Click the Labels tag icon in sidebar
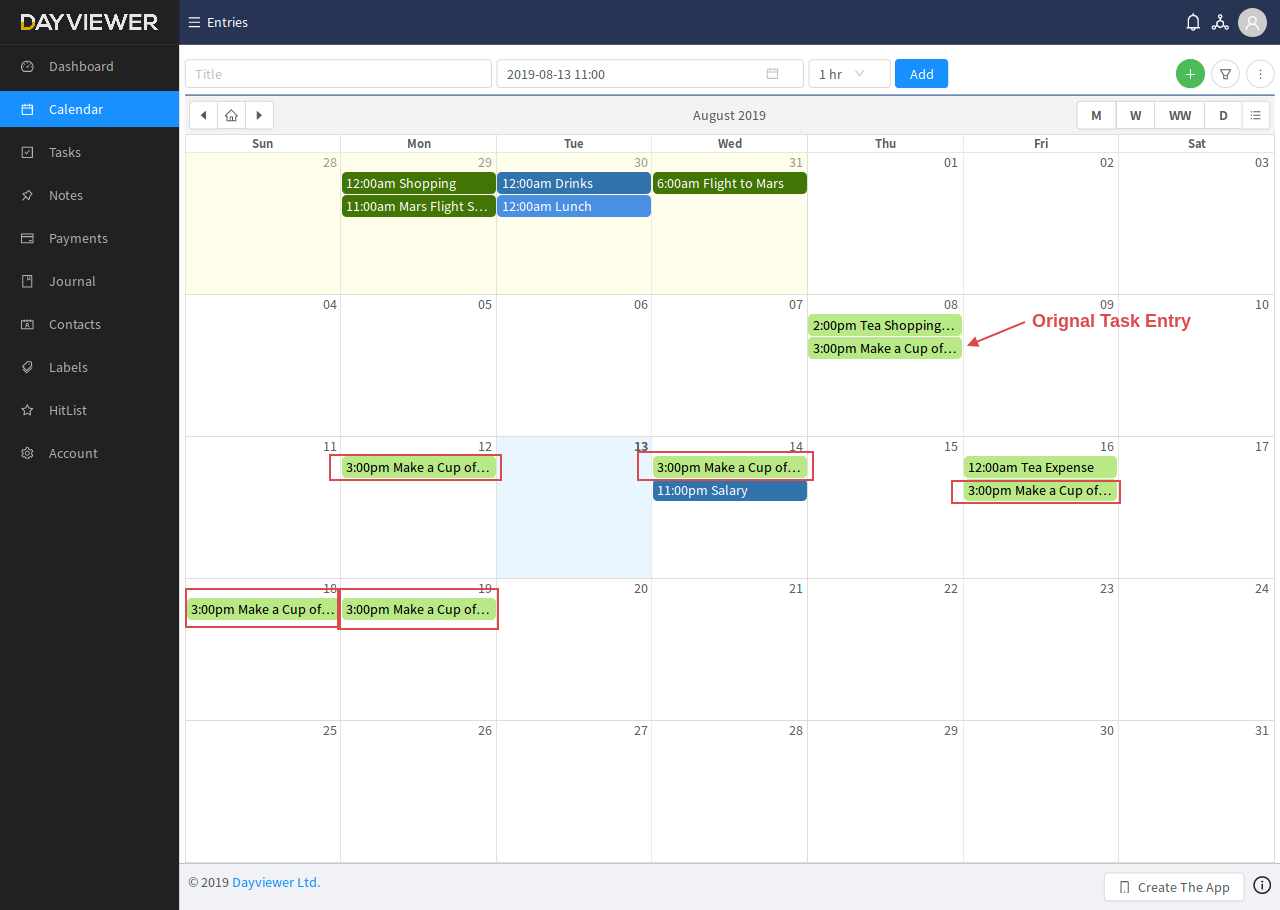The height and width of the screenshot is (910, 1280). tap(28, 367)
